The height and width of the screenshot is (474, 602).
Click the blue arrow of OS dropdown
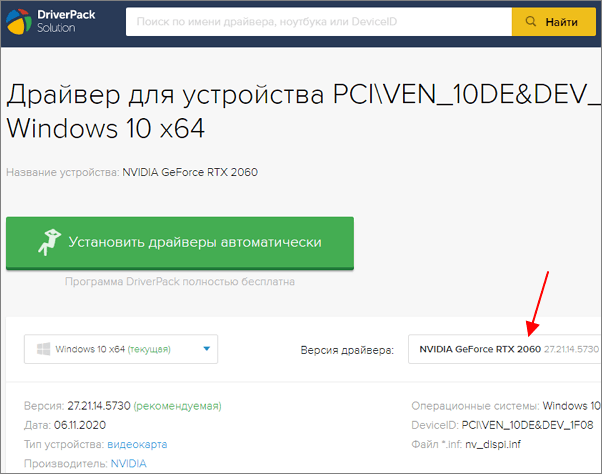pos(207,348)
